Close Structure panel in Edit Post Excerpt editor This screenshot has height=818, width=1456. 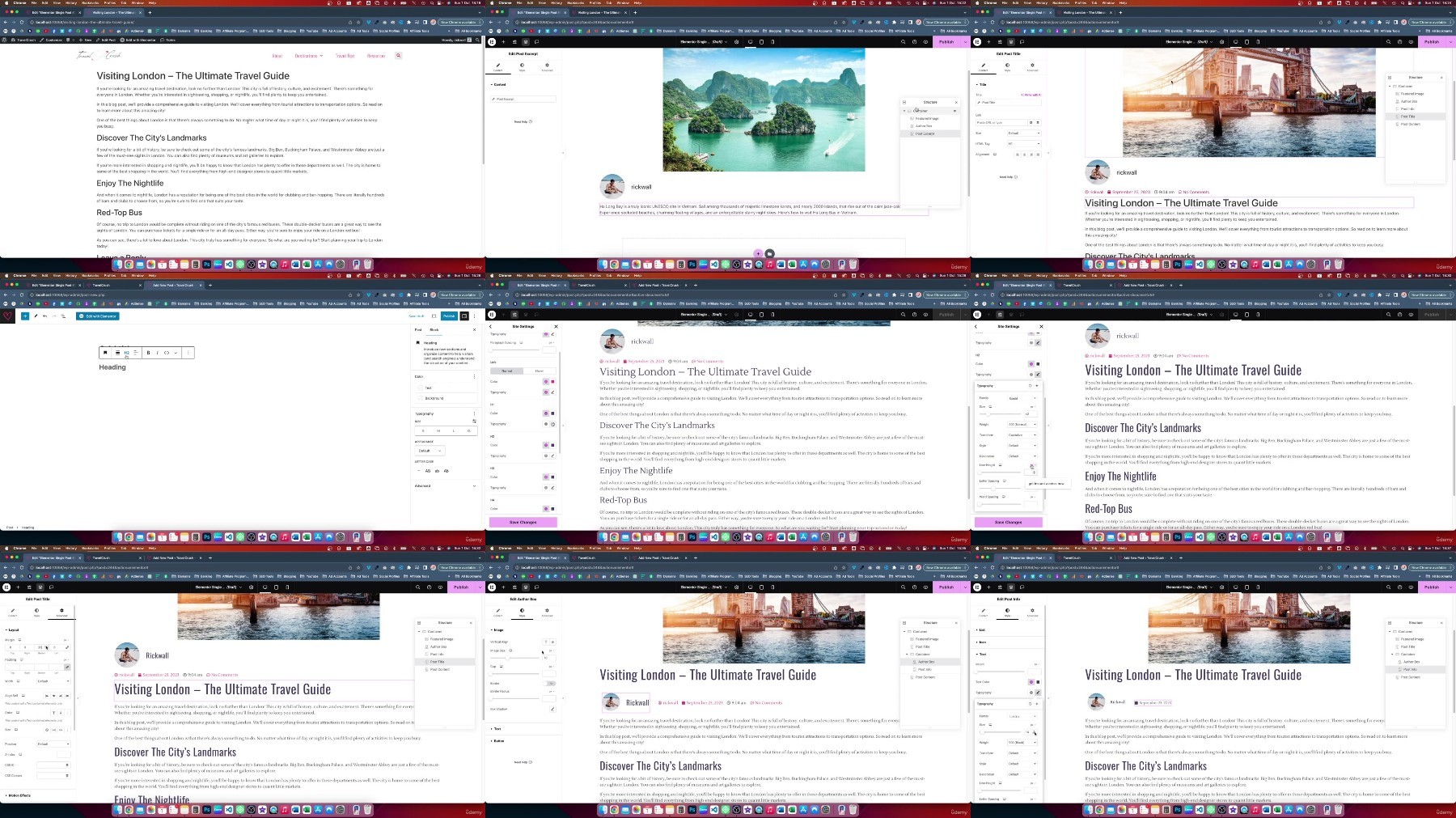pyautogui.click(x=955, y=102)
